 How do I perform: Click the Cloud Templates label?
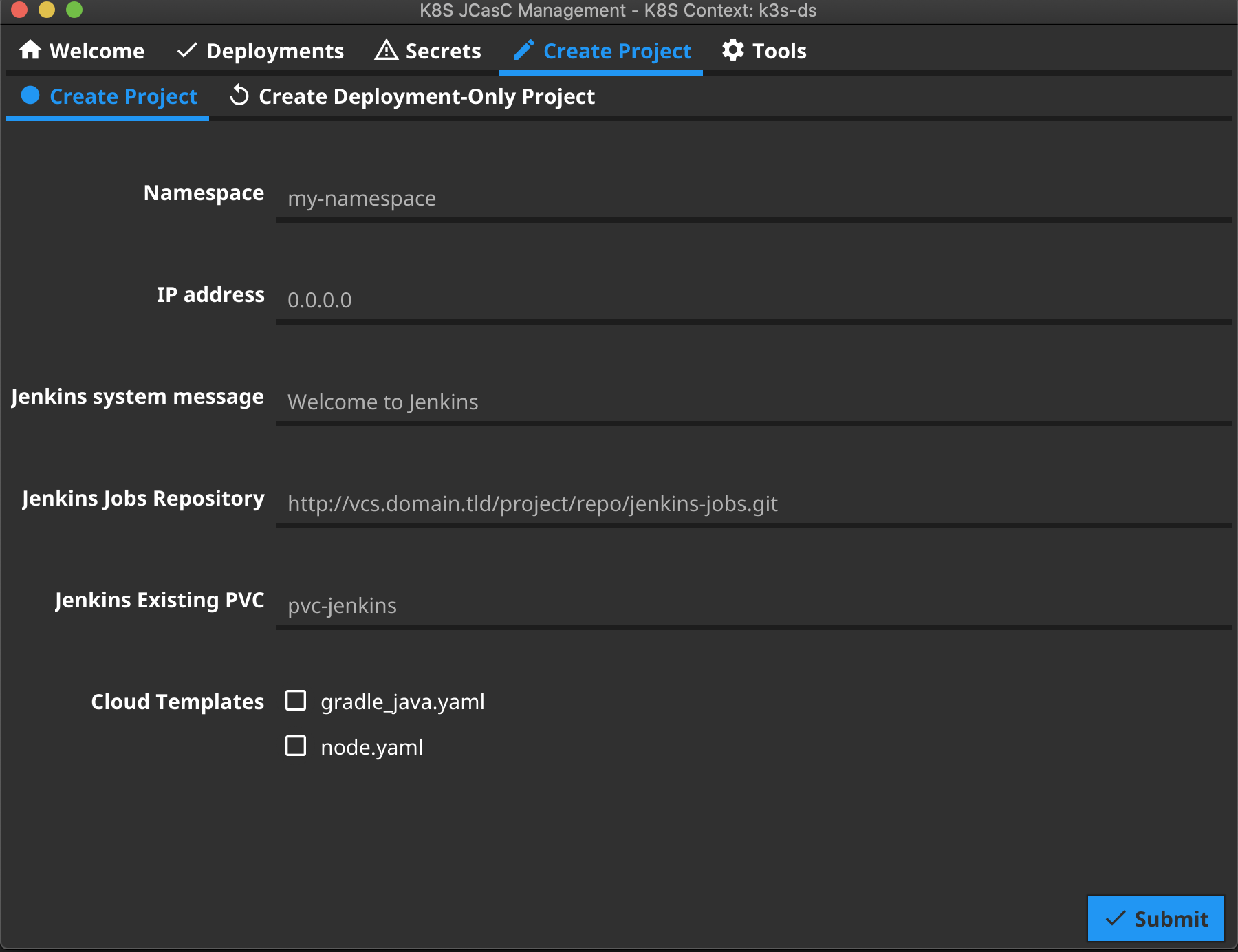click(x=177, y=702)
